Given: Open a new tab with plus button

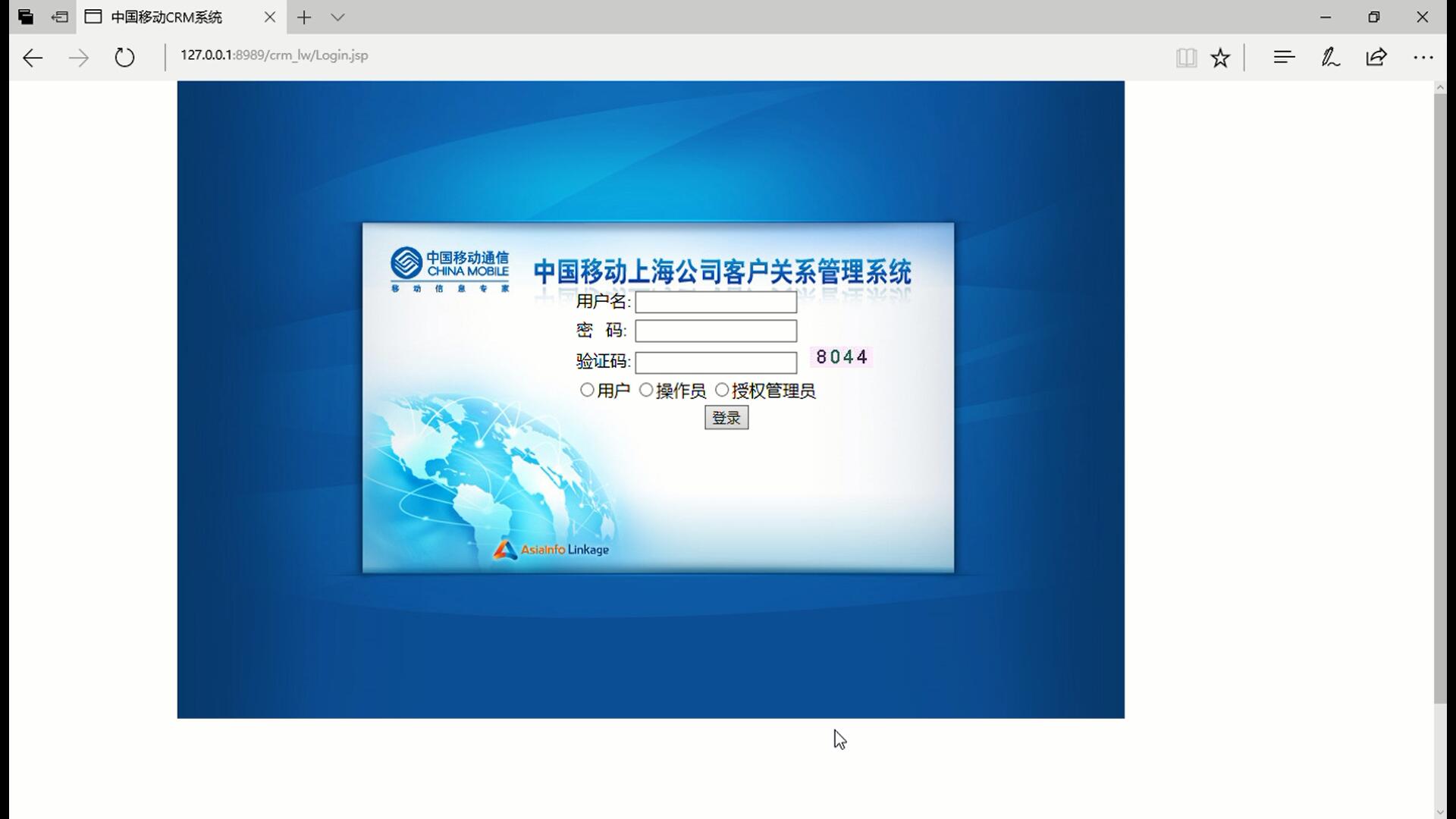Looking at the screenshot, I should coord(304,17).
